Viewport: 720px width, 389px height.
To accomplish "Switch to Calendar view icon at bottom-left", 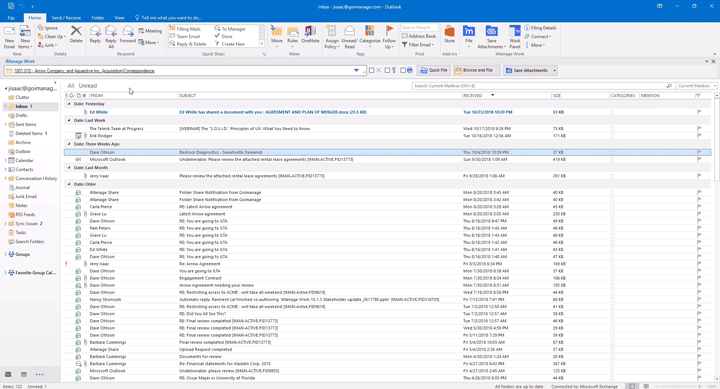I will [23, 374].
